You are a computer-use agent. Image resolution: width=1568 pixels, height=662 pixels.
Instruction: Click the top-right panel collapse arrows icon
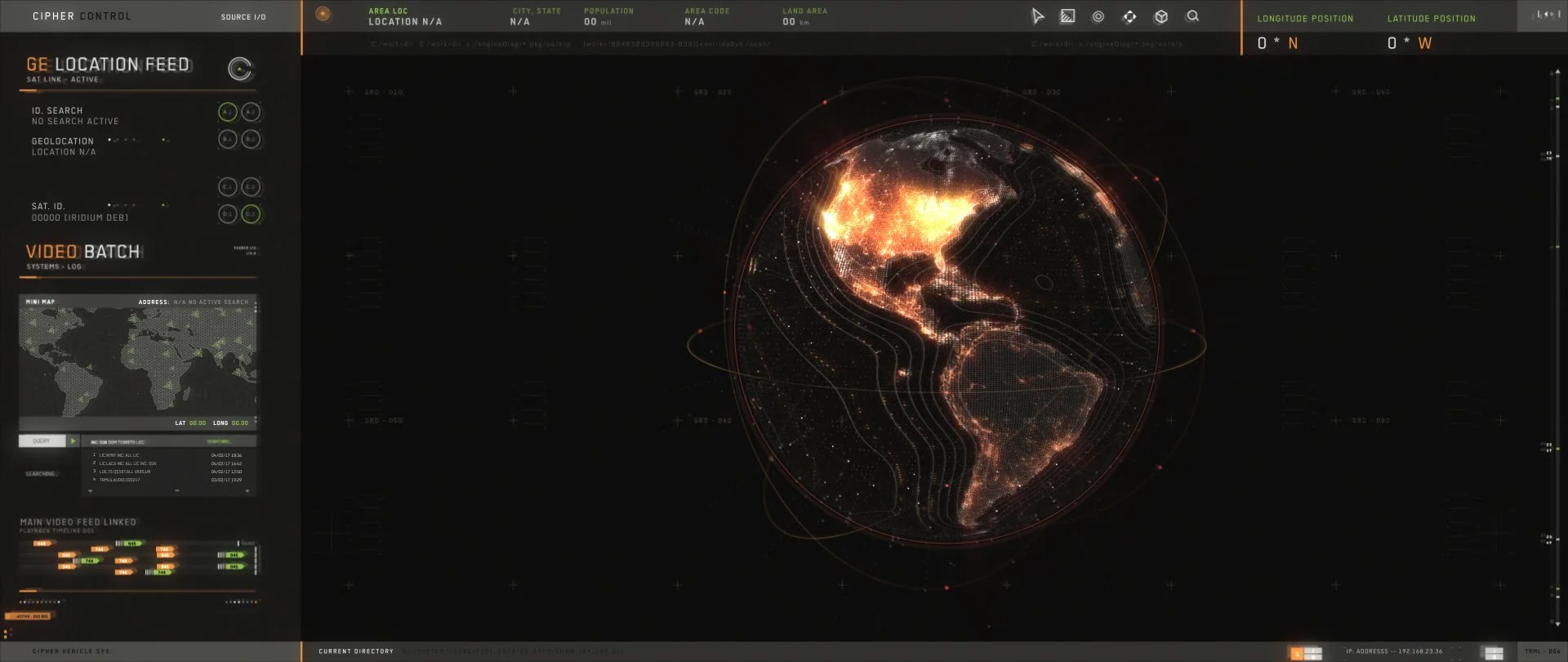pos(1547,15)
